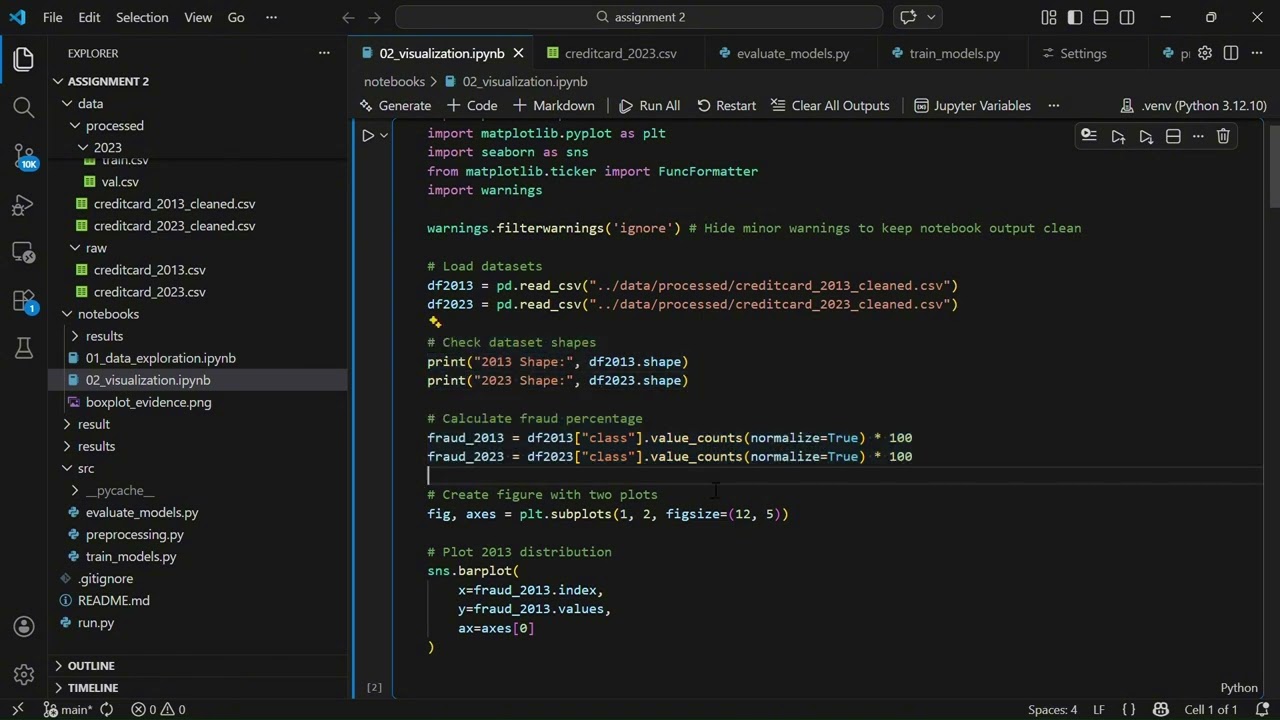The width and height of the screenshot is (1280, 720).
Task: Open 01_data_exploration.ipynb in explorer
Action: (160, 358)
